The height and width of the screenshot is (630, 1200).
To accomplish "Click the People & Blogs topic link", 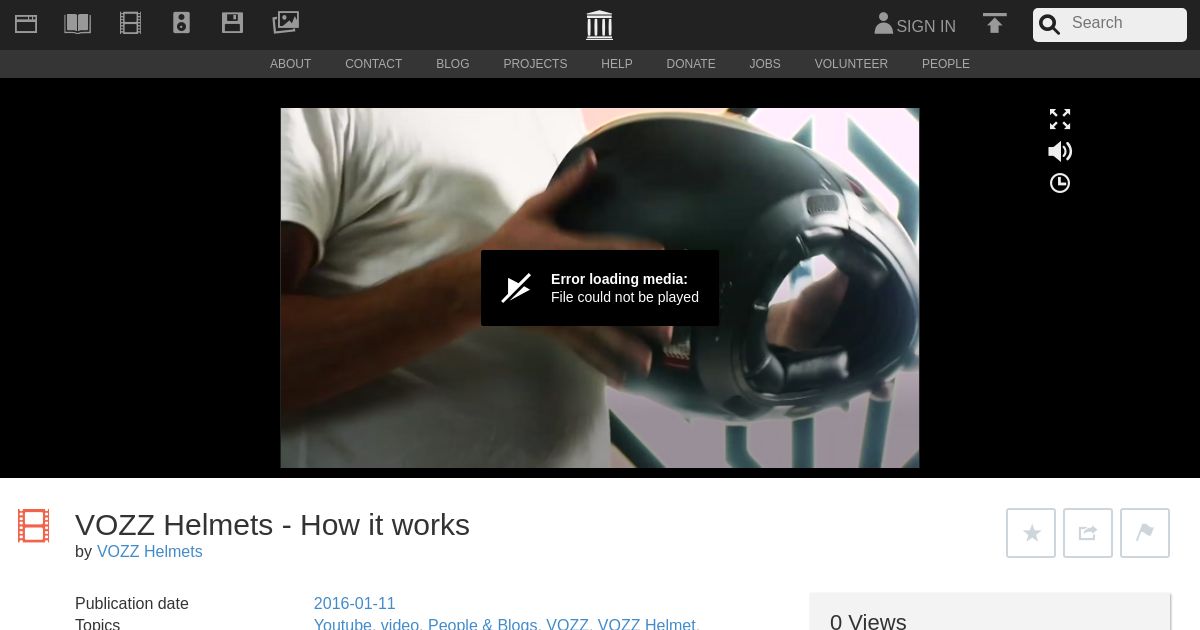I will coord(483,625).
